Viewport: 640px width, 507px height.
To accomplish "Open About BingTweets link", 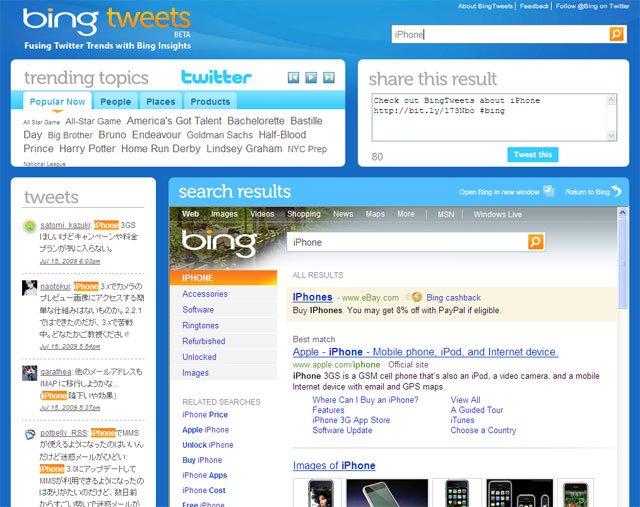I will tap(485, 6).
